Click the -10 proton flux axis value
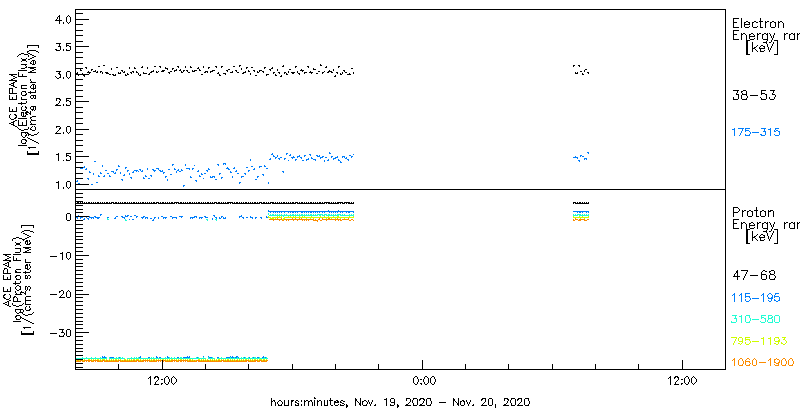The width and height of the screenshot is (800, 410). [62, 256]
